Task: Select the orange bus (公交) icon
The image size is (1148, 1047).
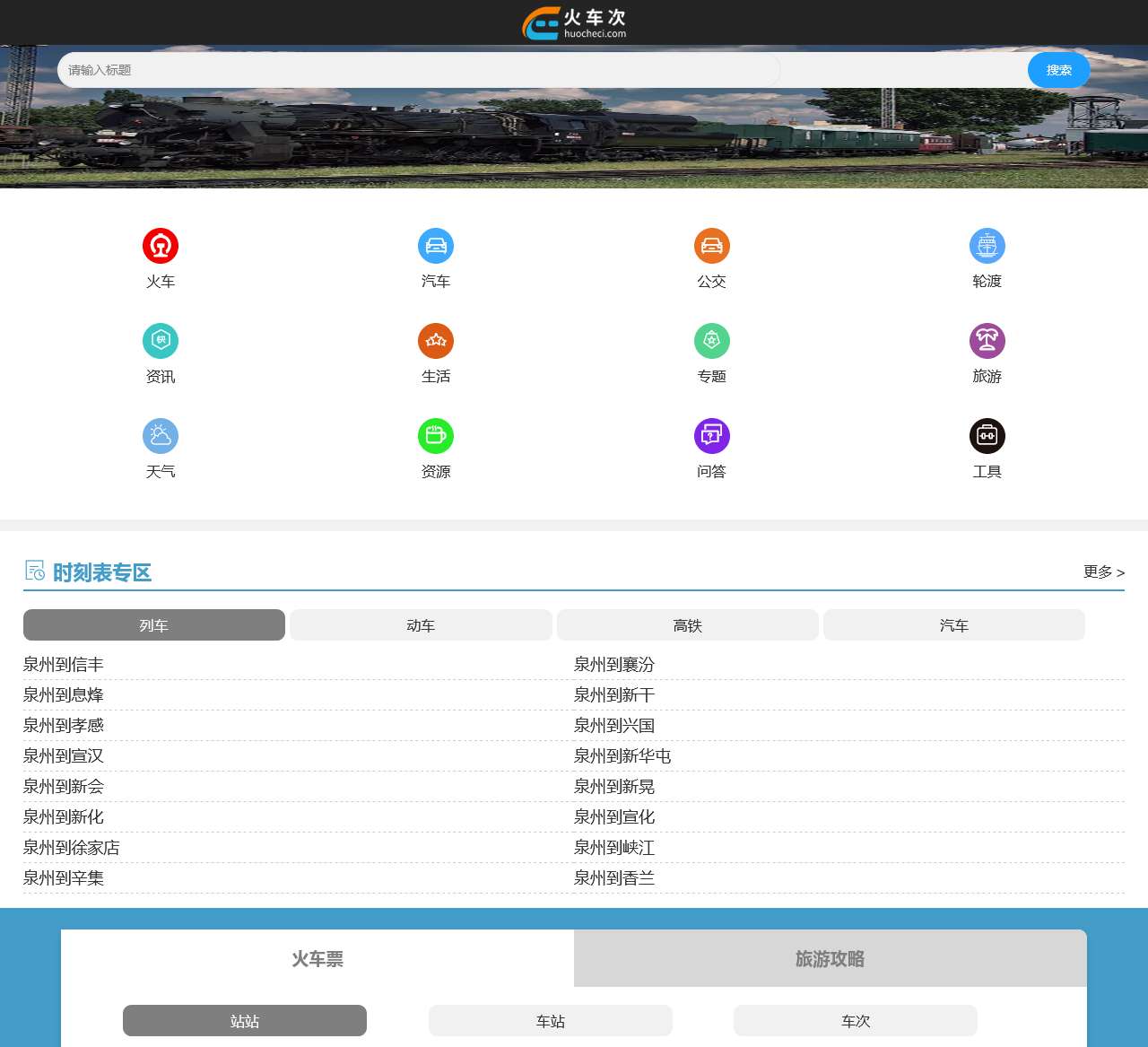Action: point(711,246)
